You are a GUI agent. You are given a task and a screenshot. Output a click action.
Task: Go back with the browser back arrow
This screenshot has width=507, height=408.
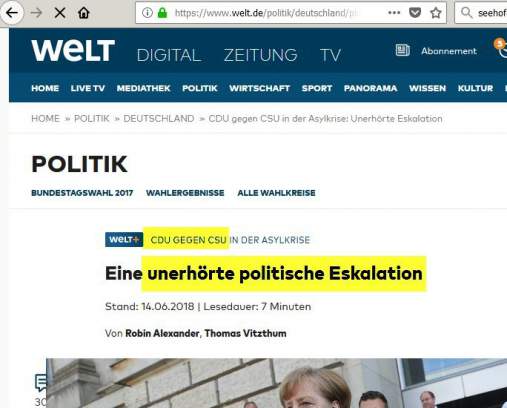[12, 13]
